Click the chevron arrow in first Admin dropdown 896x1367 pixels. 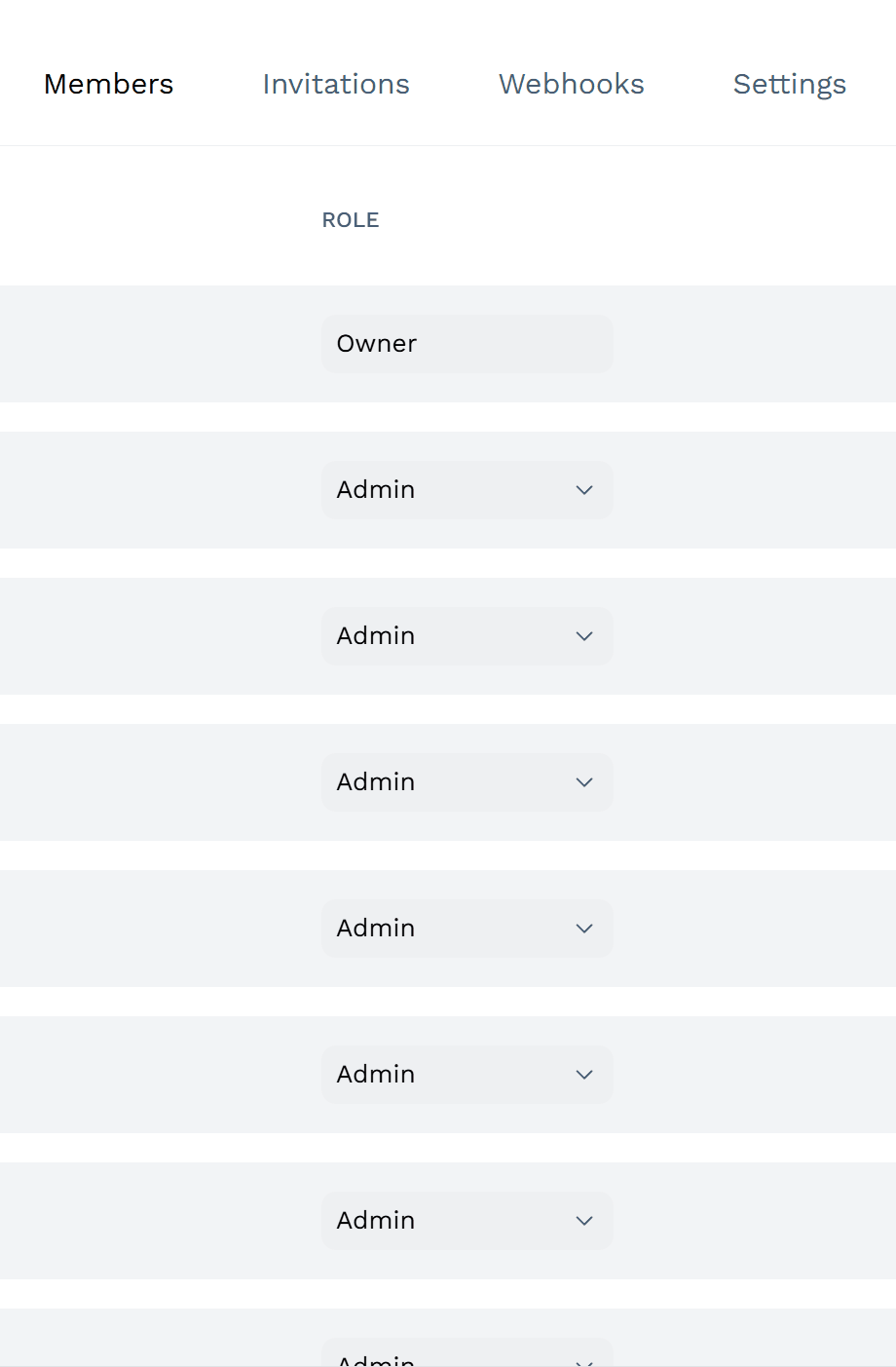(x=584, y=490)
